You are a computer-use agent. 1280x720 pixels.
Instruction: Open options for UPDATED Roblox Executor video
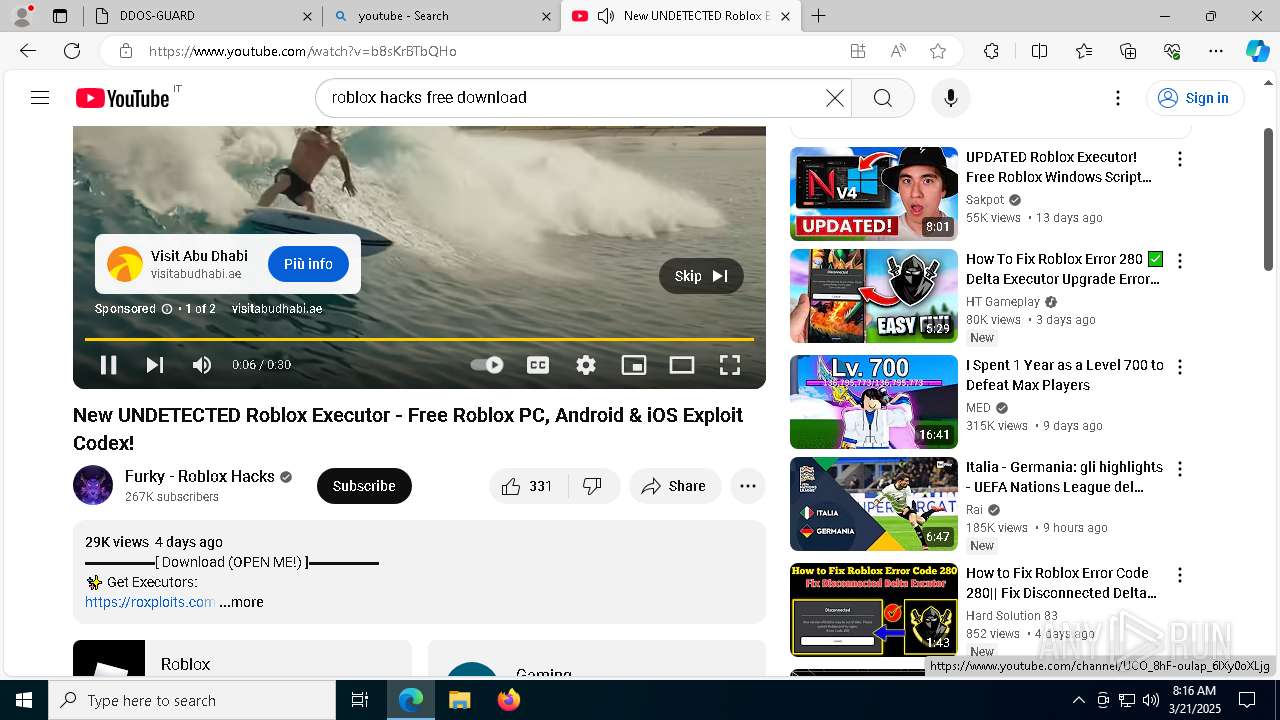tap(1180, 159)
